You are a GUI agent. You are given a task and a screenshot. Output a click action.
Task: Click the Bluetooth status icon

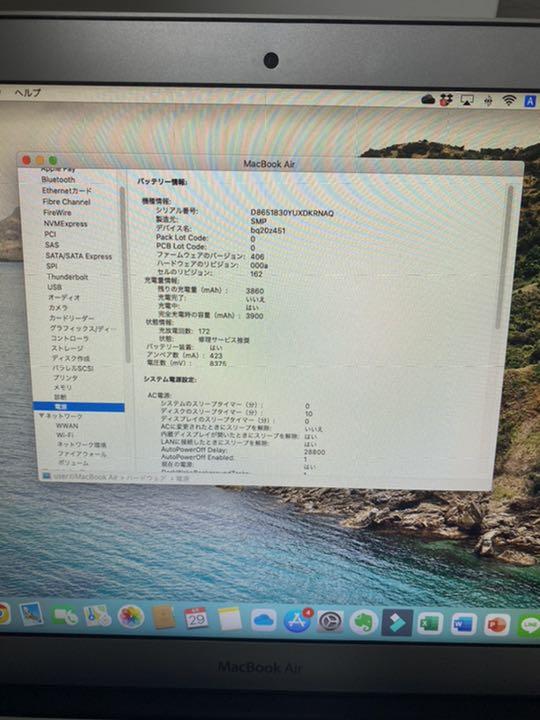[x=488, y=101]
